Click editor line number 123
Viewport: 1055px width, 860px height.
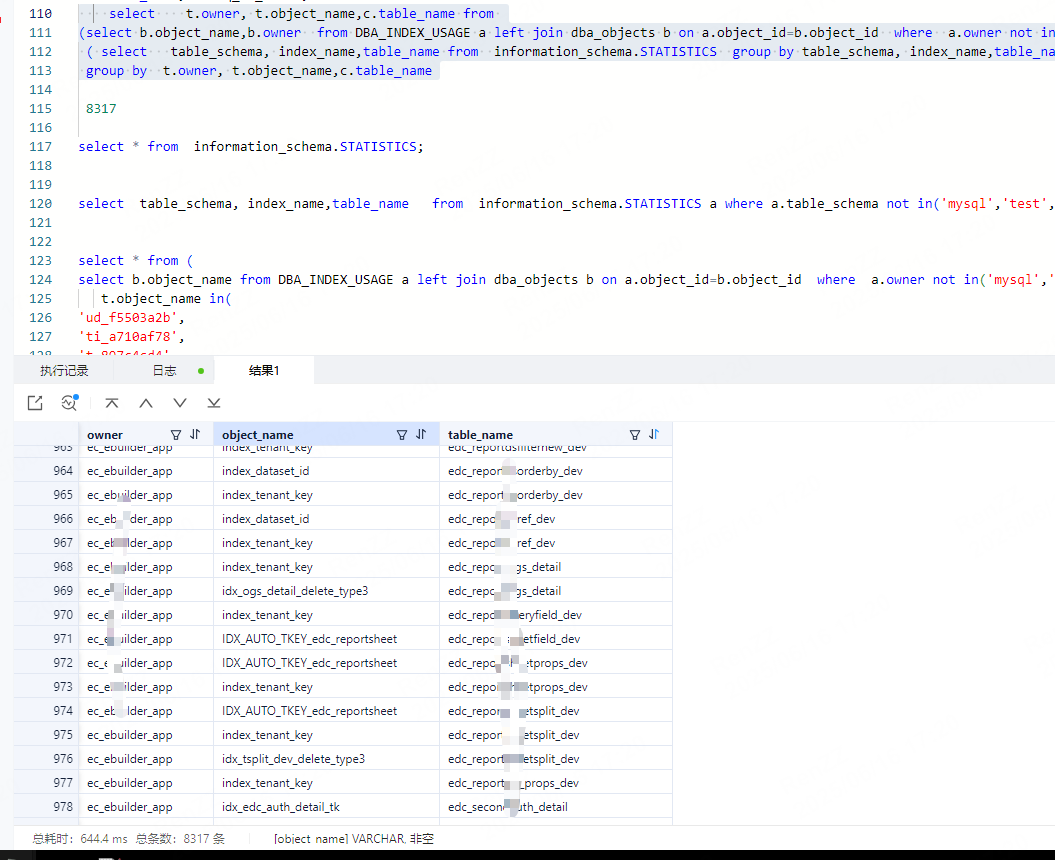[x=40, y=260]
